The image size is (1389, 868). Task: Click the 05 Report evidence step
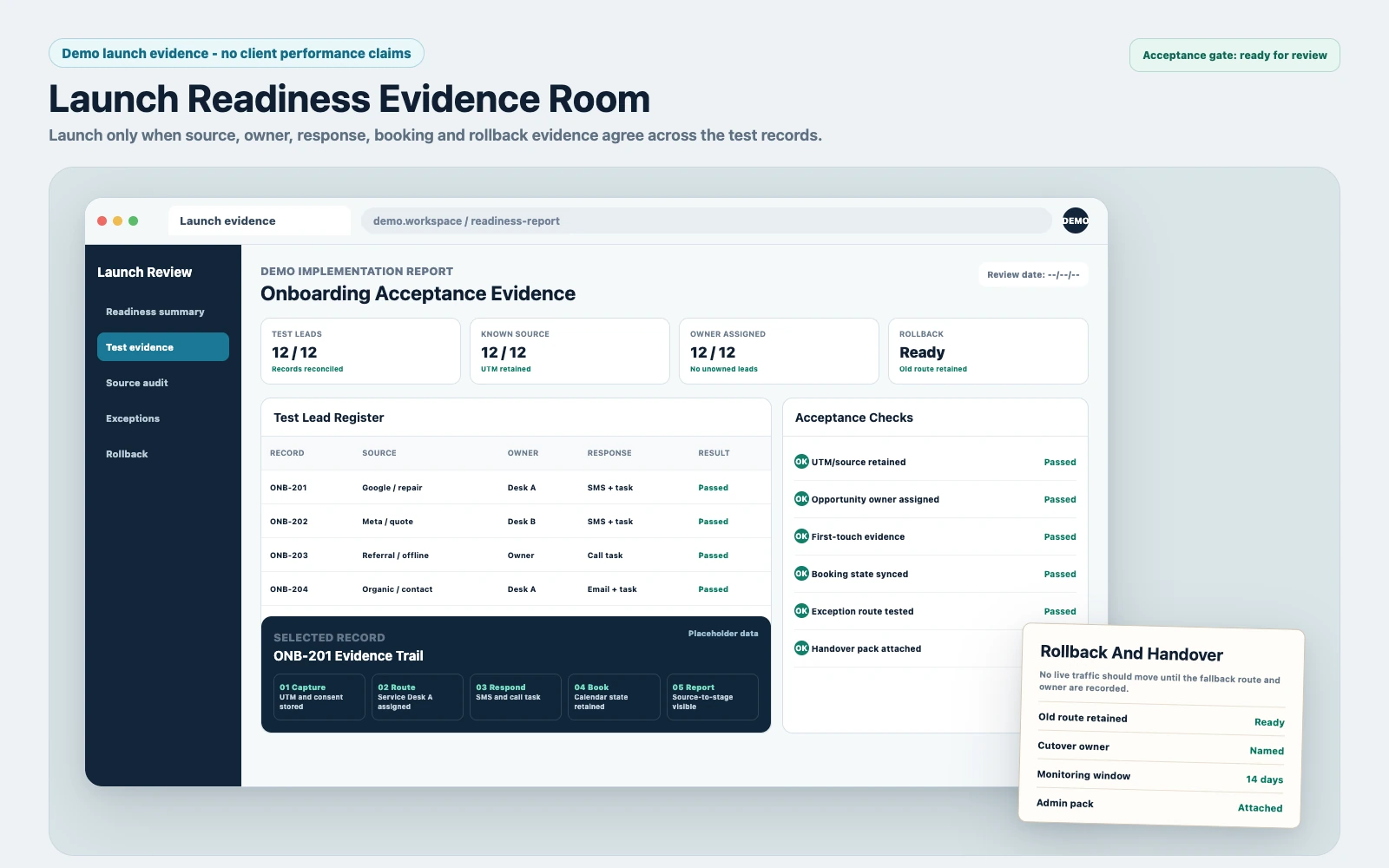(712, 697)
